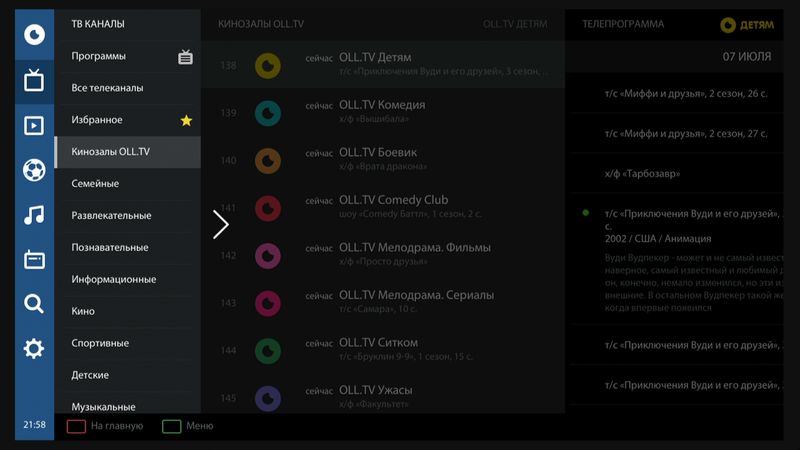Open program х/ф «Тарбозавр» in schedule
The height and width of the screenshot is (450, 800).
click(642, 173)
